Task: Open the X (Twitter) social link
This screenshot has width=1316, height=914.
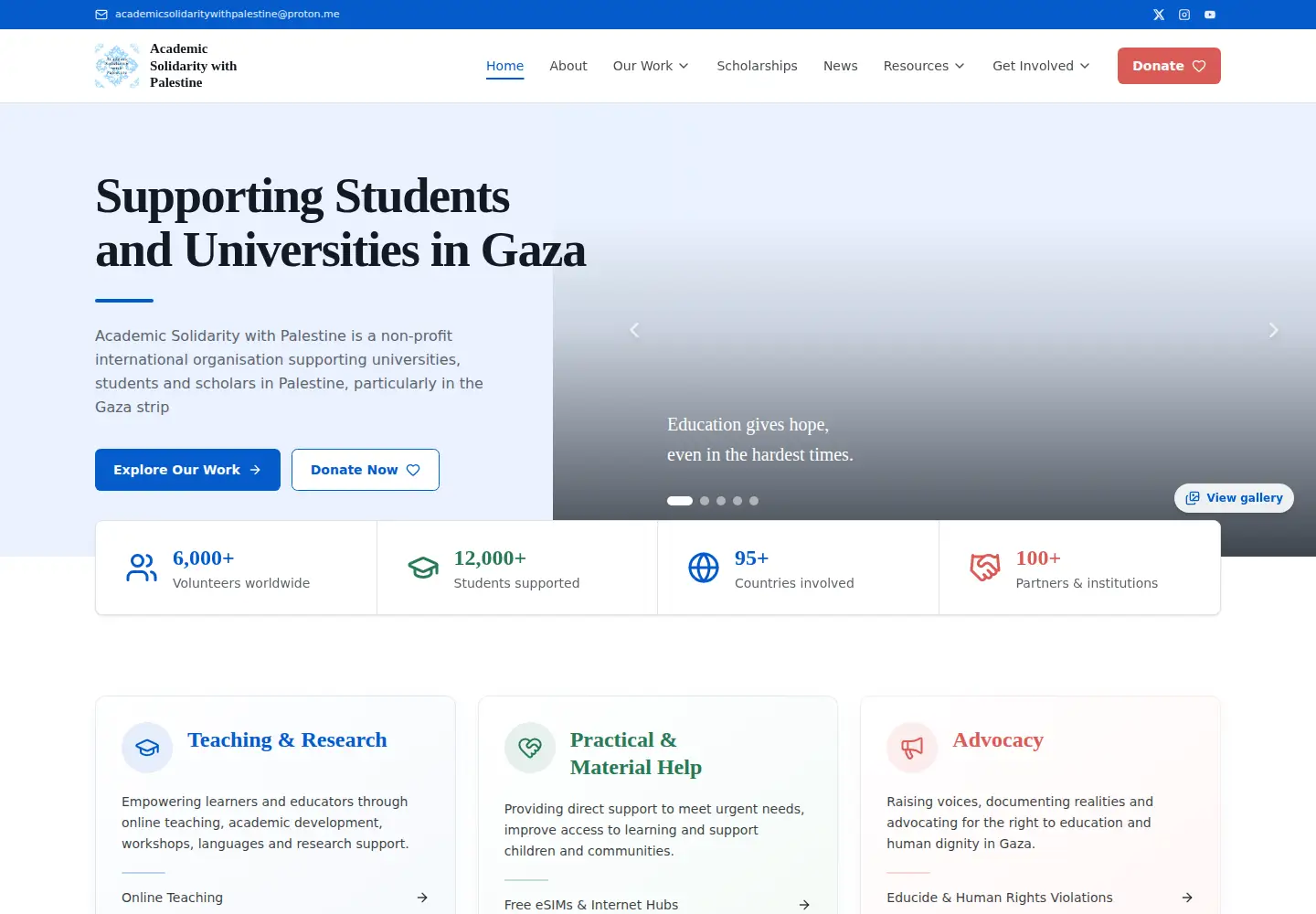Action: [x=1159, y=15]
